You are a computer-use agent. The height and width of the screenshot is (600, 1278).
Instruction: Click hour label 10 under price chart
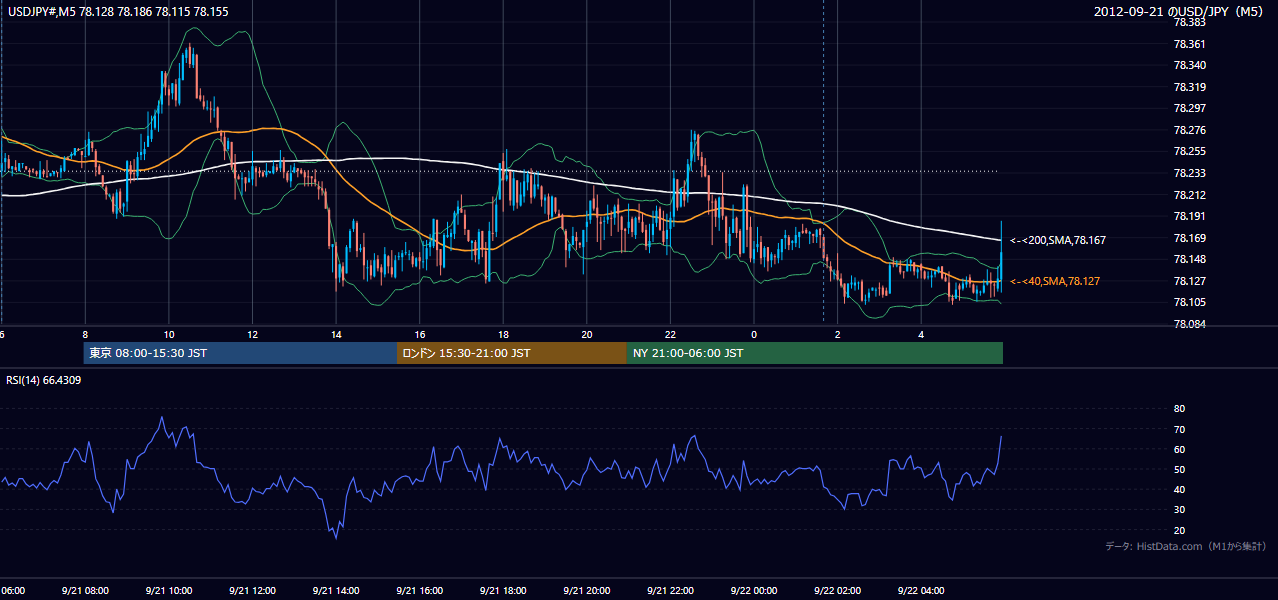(169, 335)
